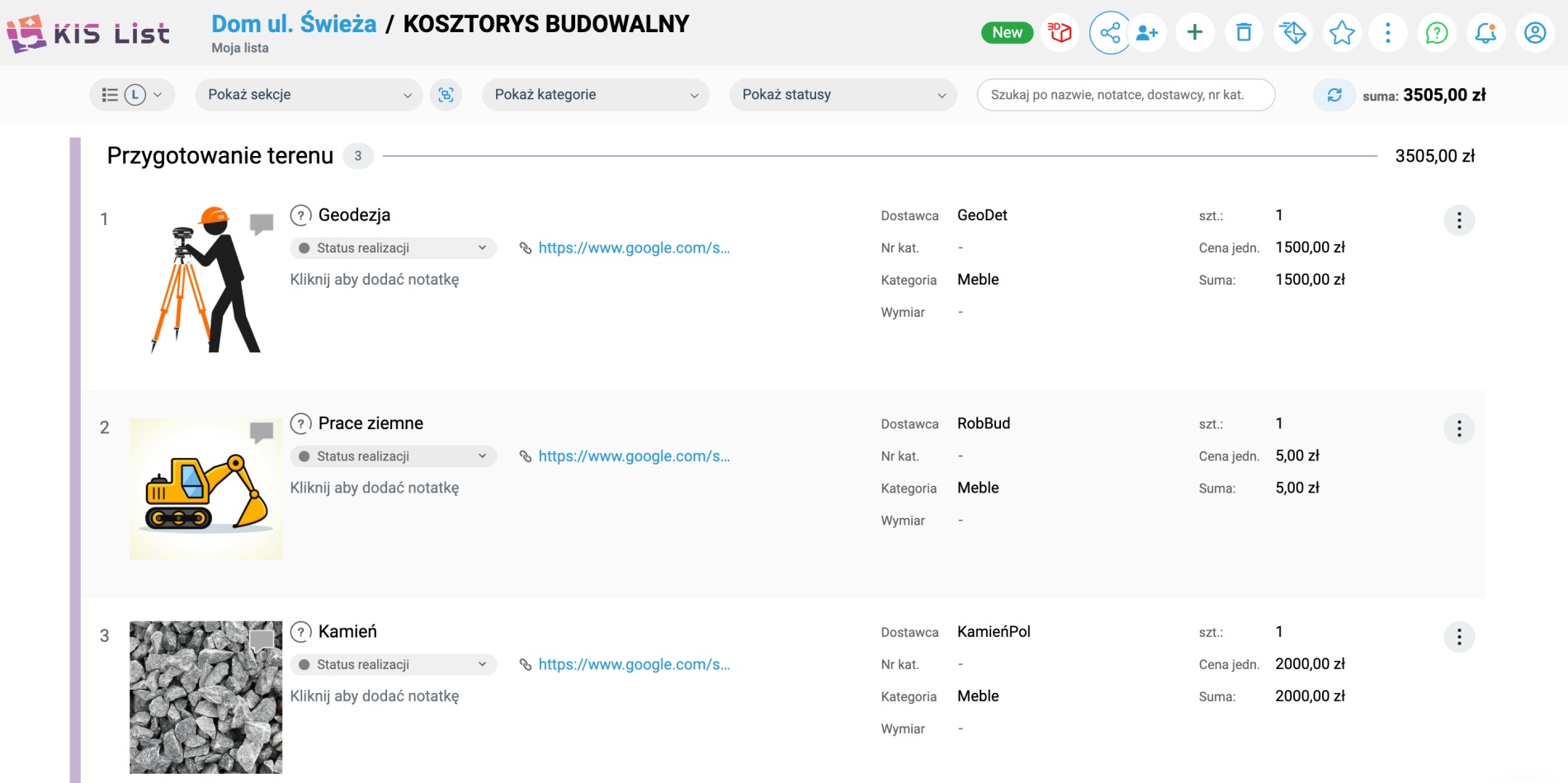This screenshot has width=1568, height=783.
Task: Open the Pokaż statusy dropdown
Action: tap(843, 95)
